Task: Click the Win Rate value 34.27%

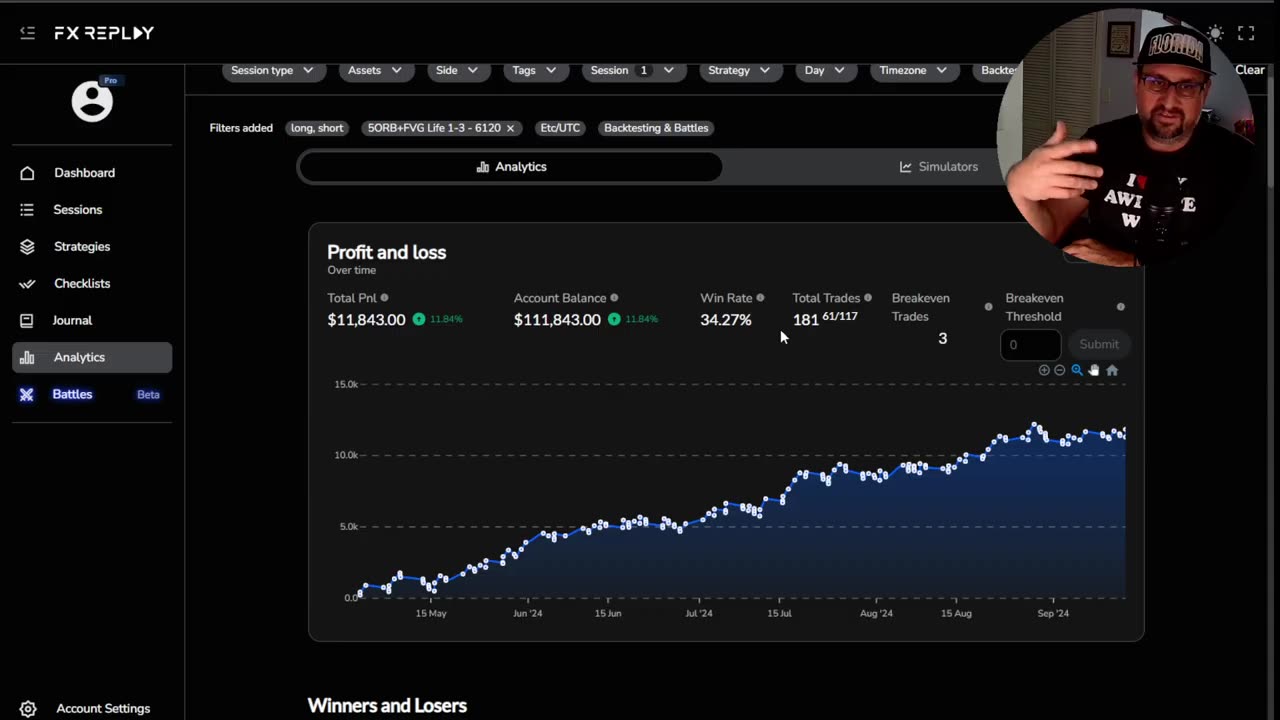Action: [726, 320]
